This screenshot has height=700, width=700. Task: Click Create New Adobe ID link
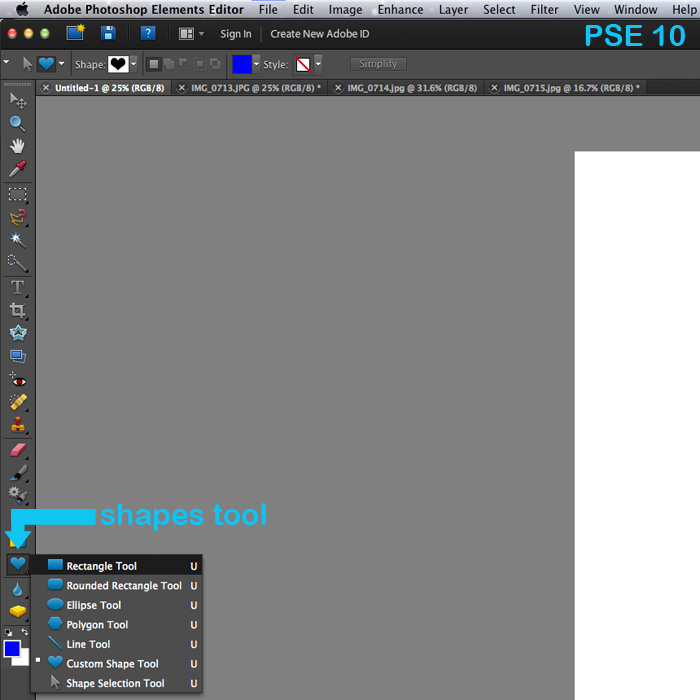pos(320,34)
